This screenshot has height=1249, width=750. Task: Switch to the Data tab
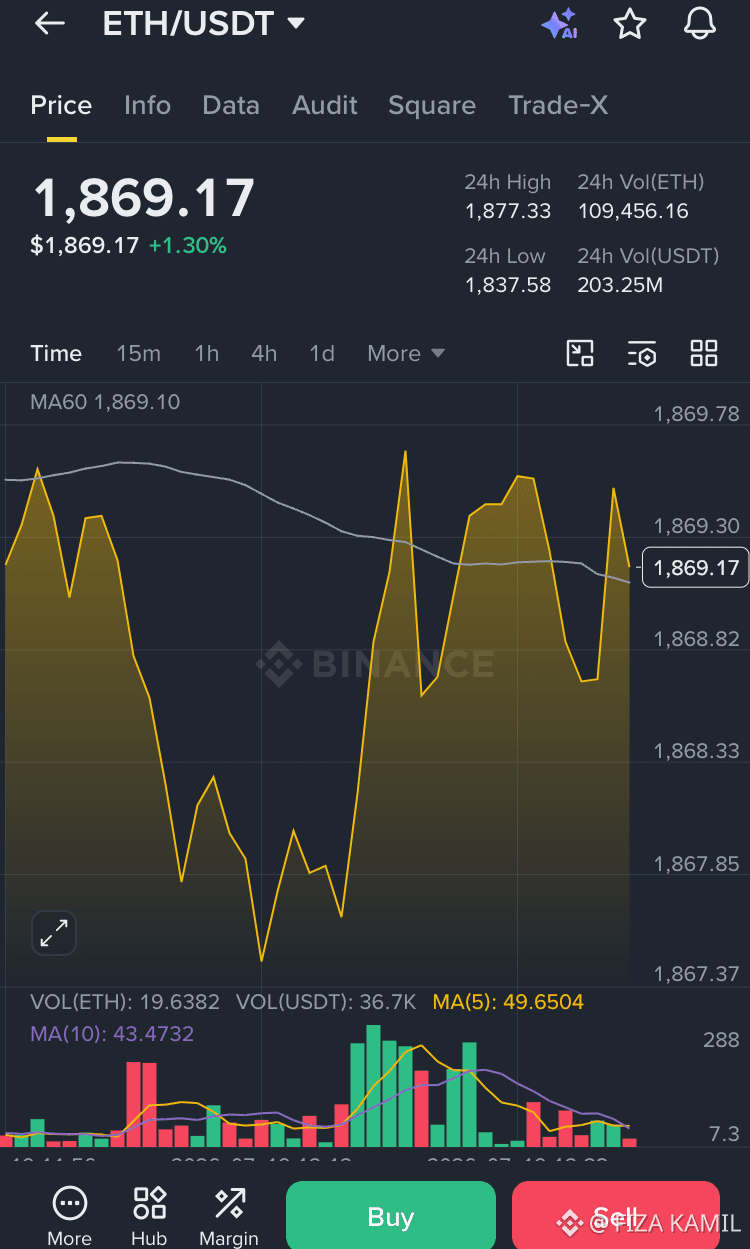tap(231, 106)
